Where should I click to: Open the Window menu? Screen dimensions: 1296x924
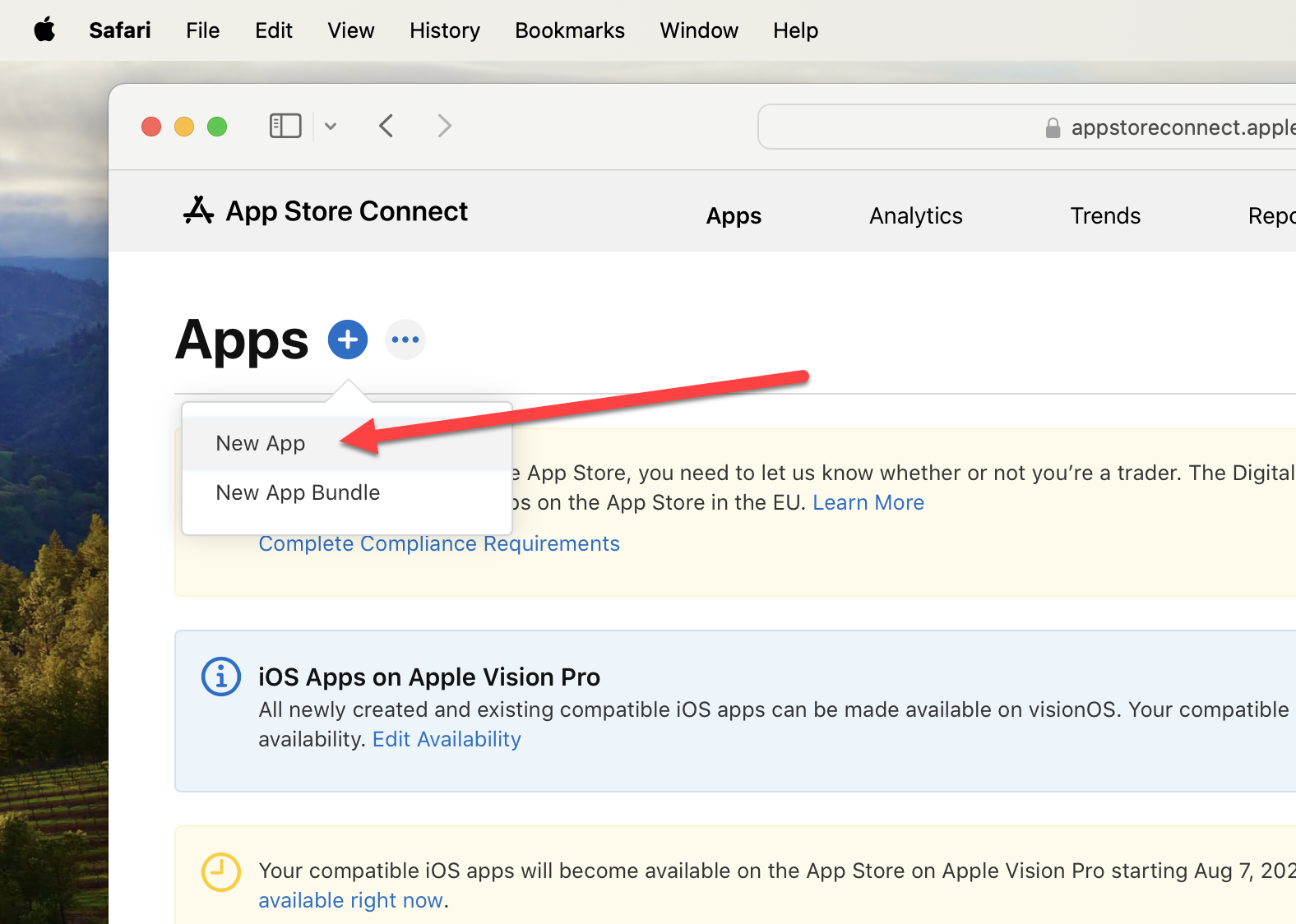tap(699, 30)
